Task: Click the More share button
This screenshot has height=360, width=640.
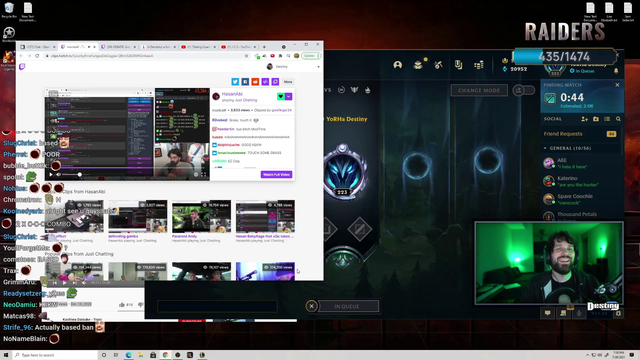Action: [x=288, y=82]
